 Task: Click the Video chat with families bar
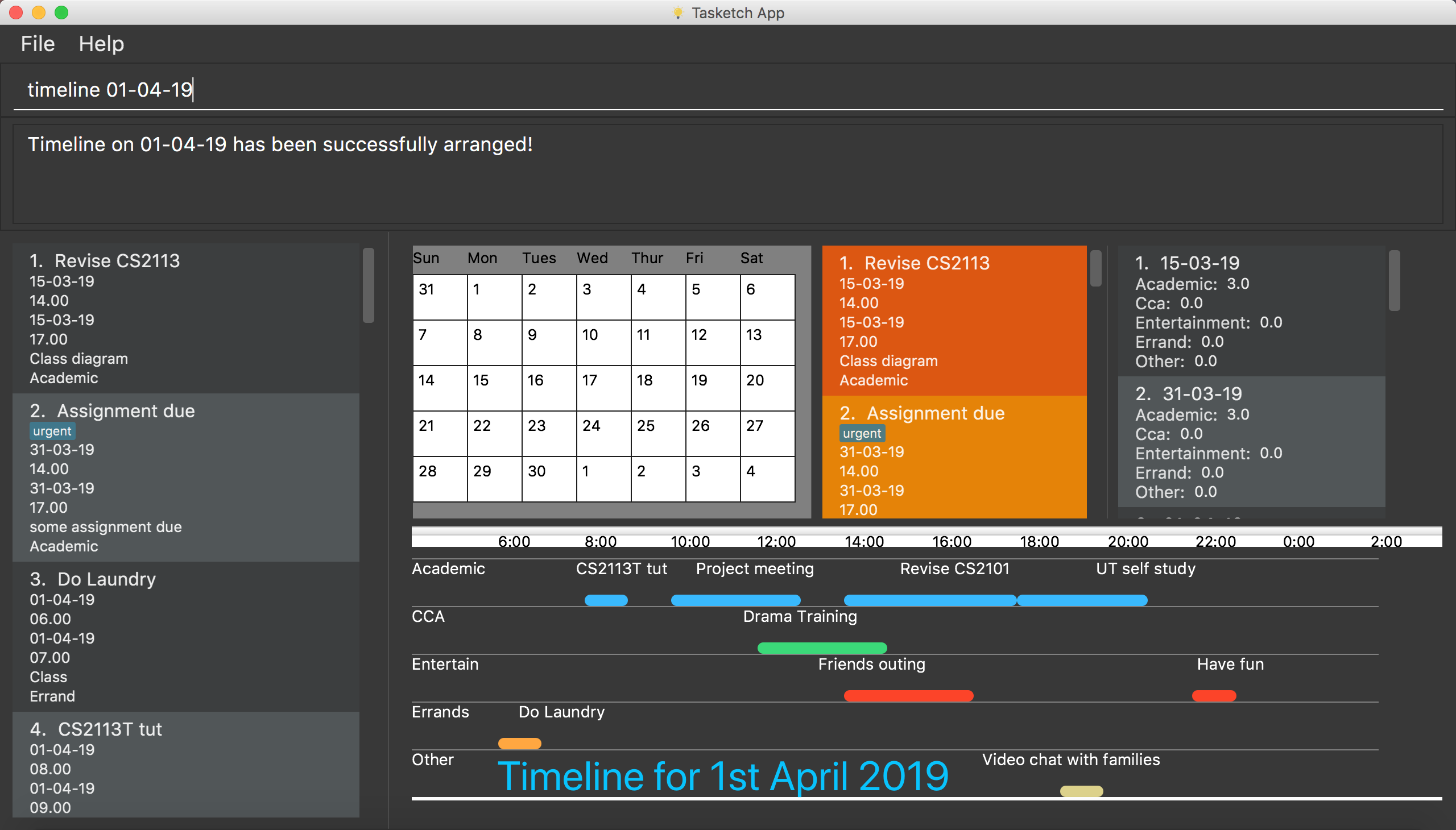click(x=1081, y=792)
